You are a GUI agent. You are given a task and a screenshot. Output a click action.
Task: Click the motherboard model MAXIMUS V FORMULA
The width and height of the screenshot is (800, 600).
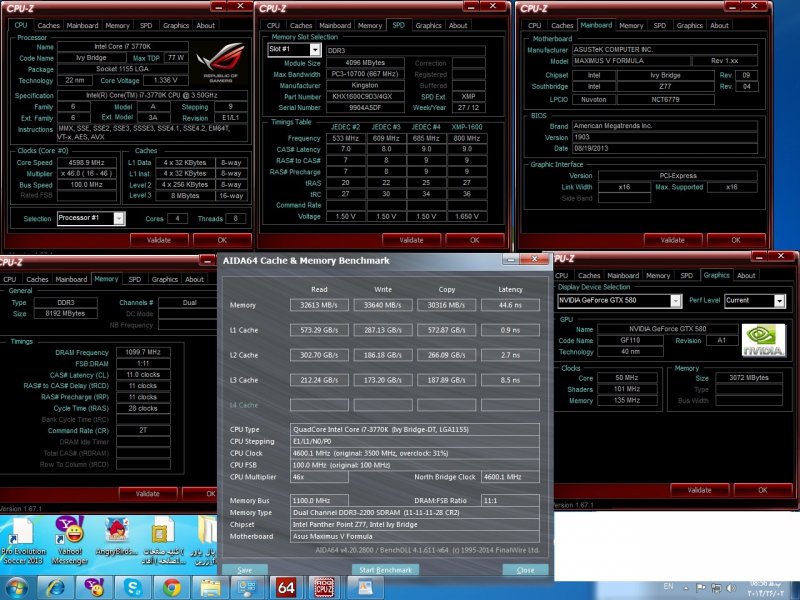(631, 61)
